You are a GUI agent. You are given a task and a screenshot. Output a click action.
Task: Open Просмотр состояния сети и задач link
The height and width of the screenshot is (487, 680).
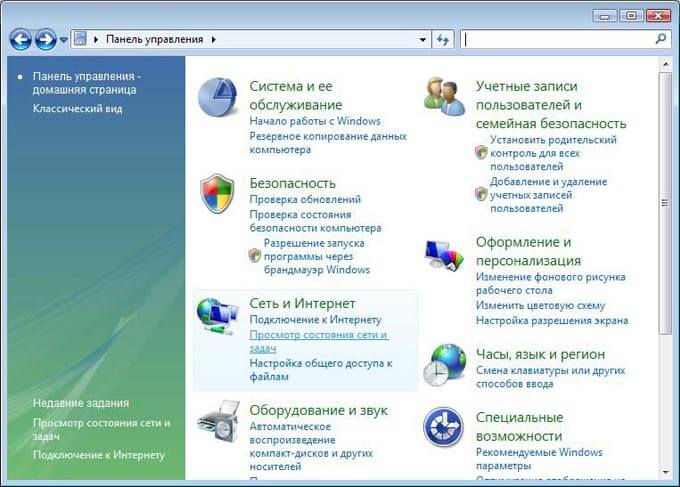click(x=317, y=335)
